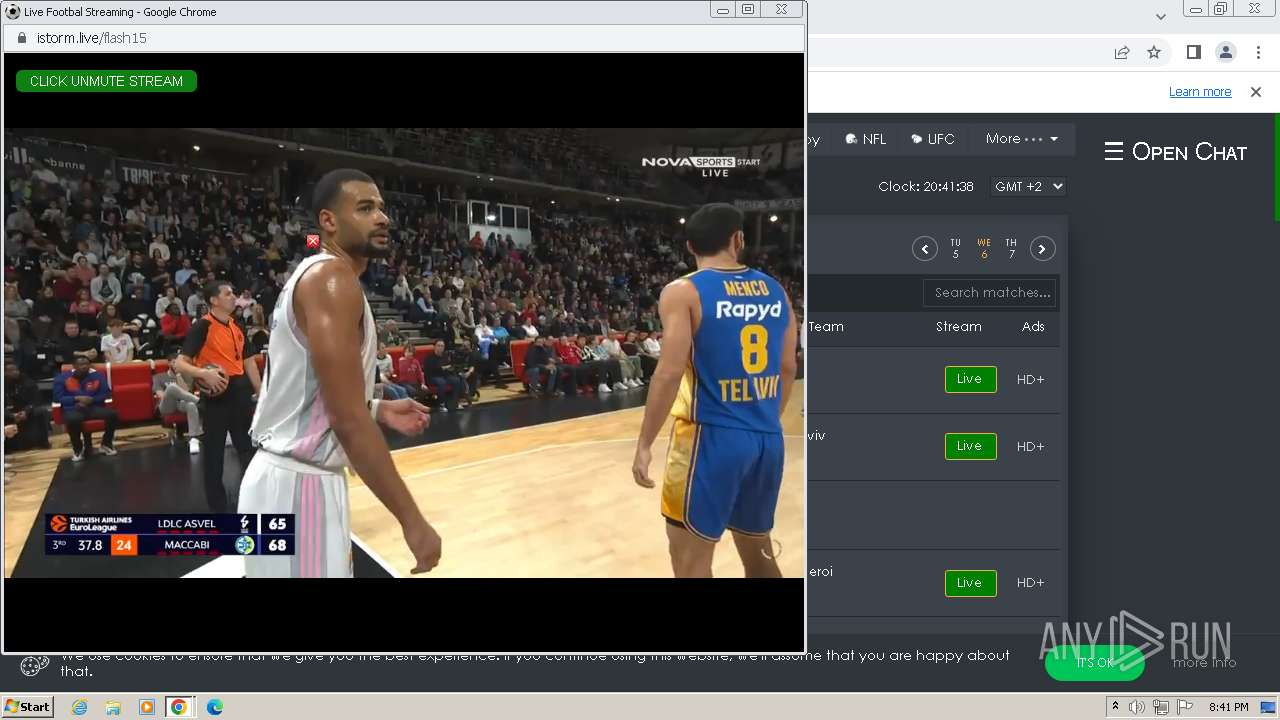Open the Learn more link
The width and height of the screenshot is (1280, 720).
[x=1200, y=91]
